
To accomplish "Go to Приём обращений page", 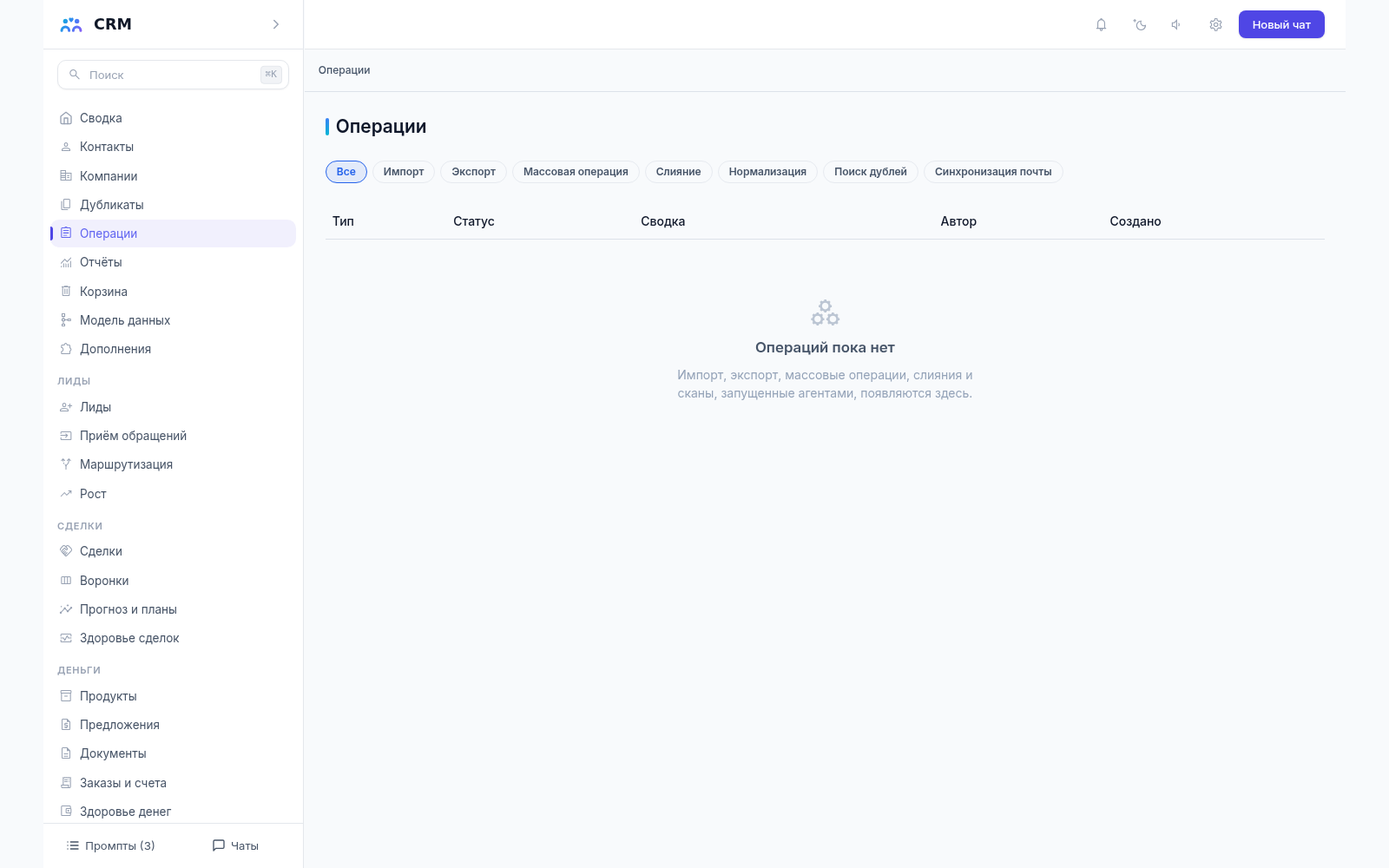I will tap(173, 436).
